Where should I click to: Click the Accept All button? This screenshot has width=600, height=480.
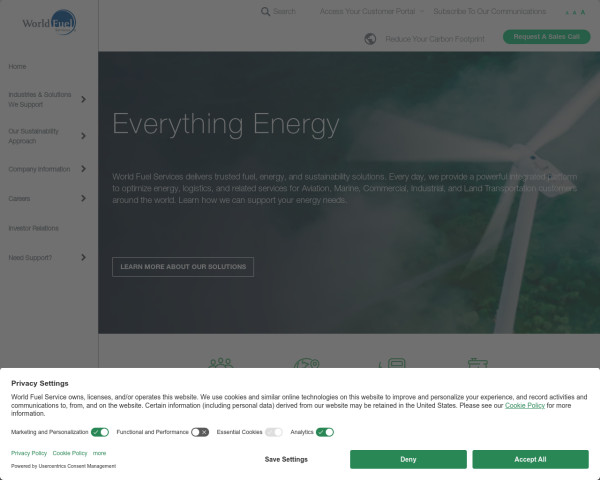(x=530, y=459)
